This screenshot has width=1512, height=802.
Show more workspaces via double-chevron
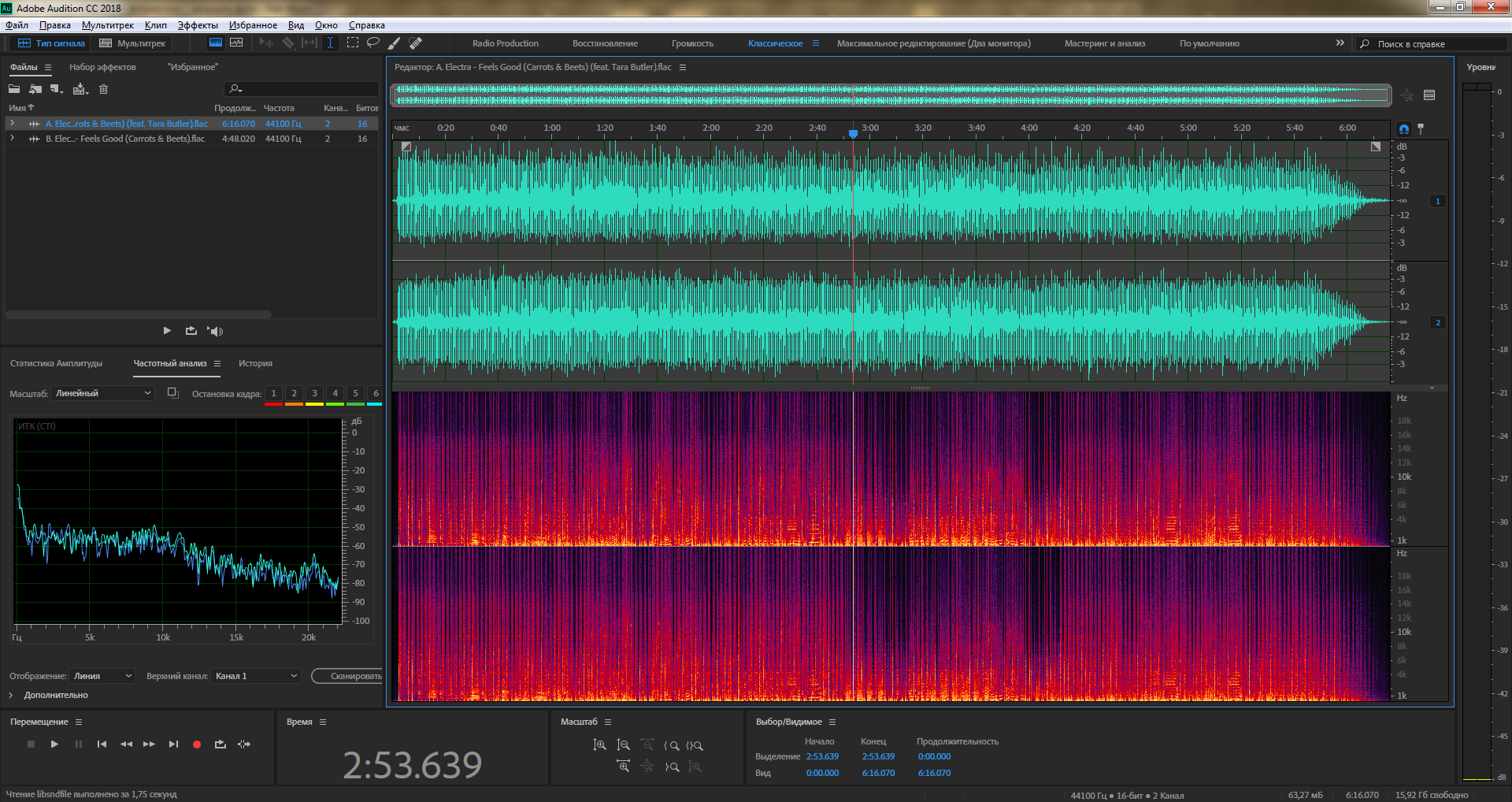point(1340,43)
